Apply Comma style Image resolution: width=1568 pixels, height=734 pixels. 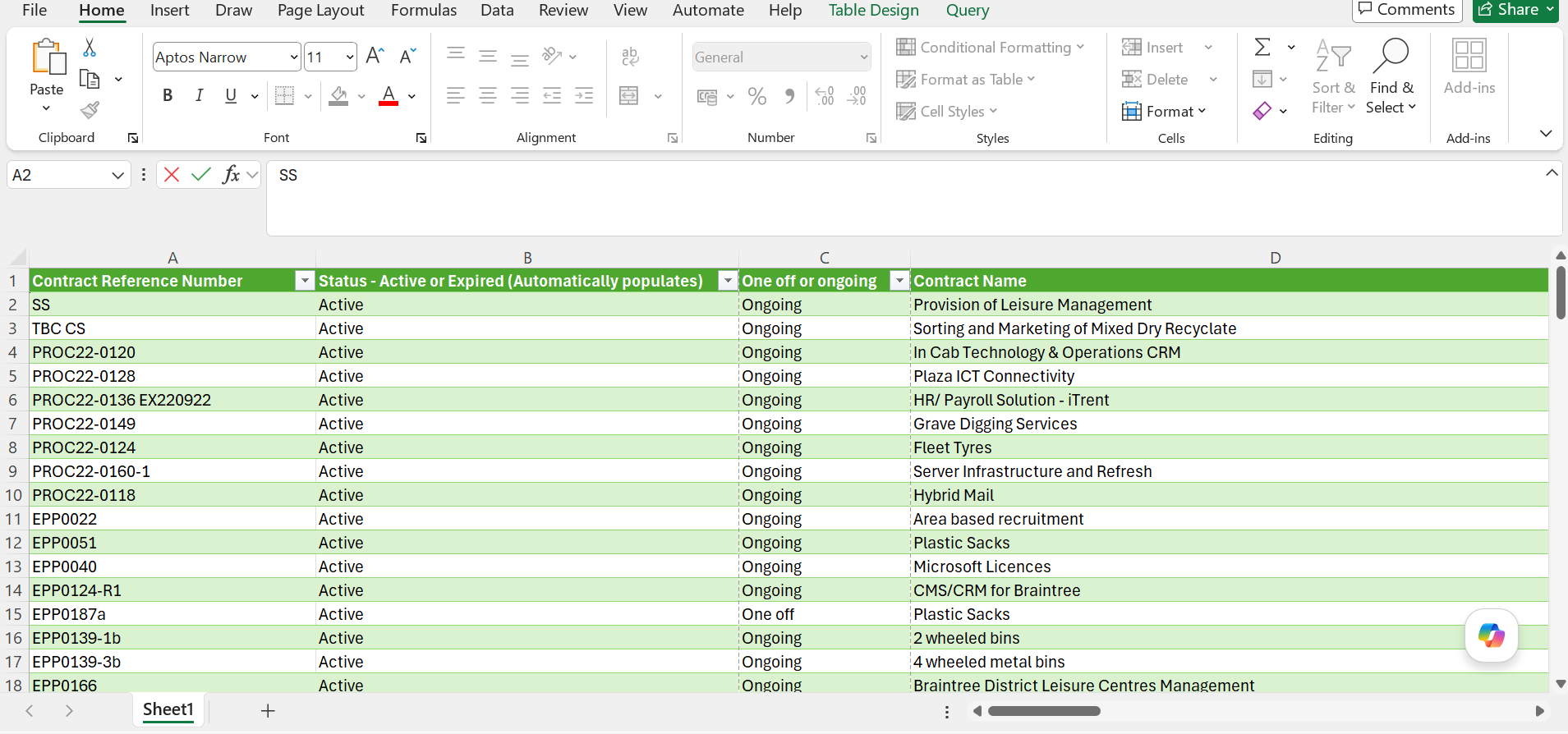[789, 96]
